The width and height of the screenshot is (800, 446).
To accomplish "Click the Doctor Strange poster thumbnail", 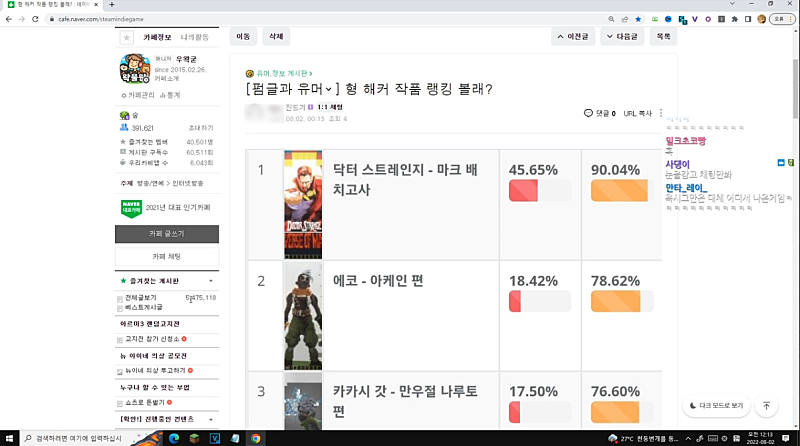I will (x=303, y=205).
